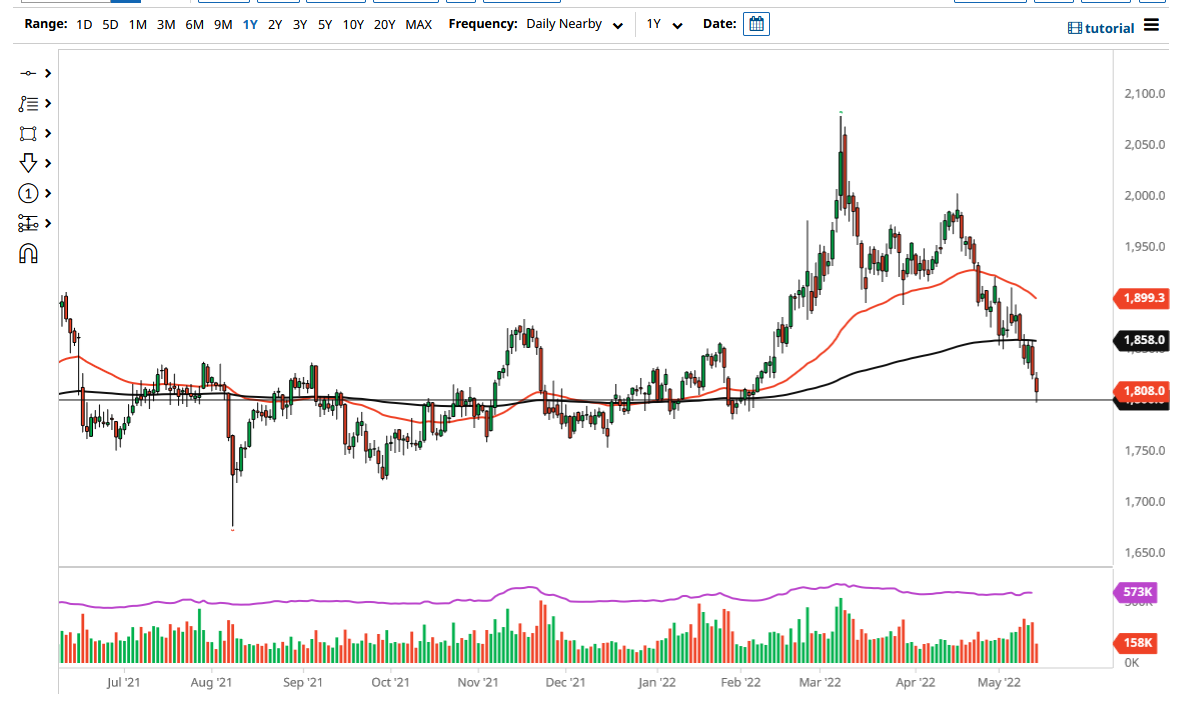This screenshot has width=1182, height=705.
Task: Select the line drawing tool icon
Action: pos(28,73)
